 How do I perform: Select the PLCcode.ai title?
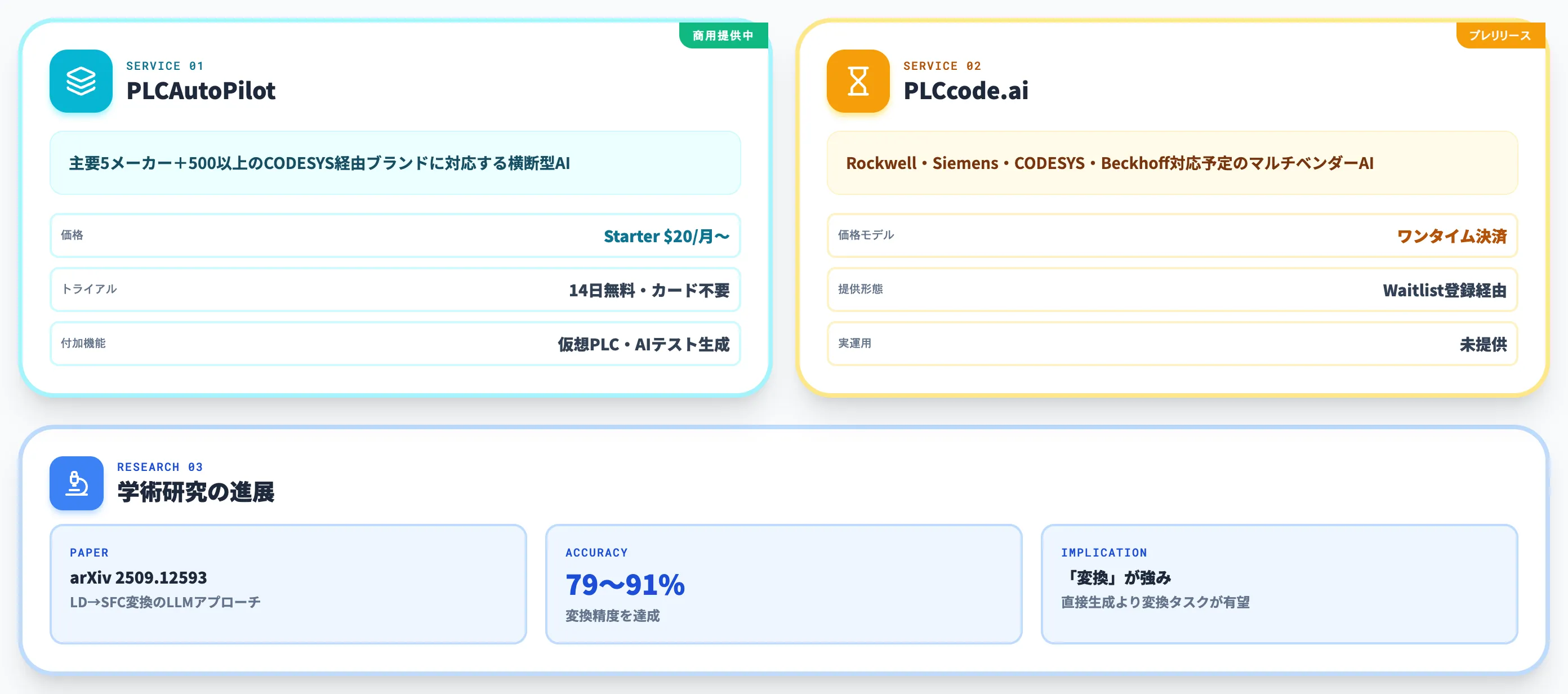click(966, 91)
